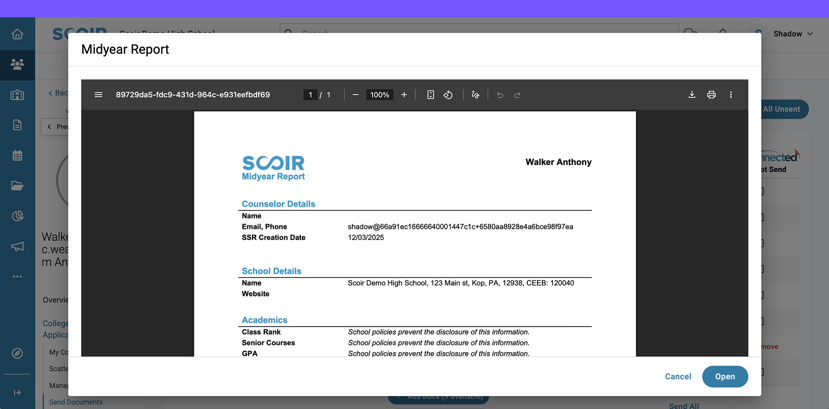Rotate the PDF counterclockwise
829x409 pixels.
coord(448,95)
